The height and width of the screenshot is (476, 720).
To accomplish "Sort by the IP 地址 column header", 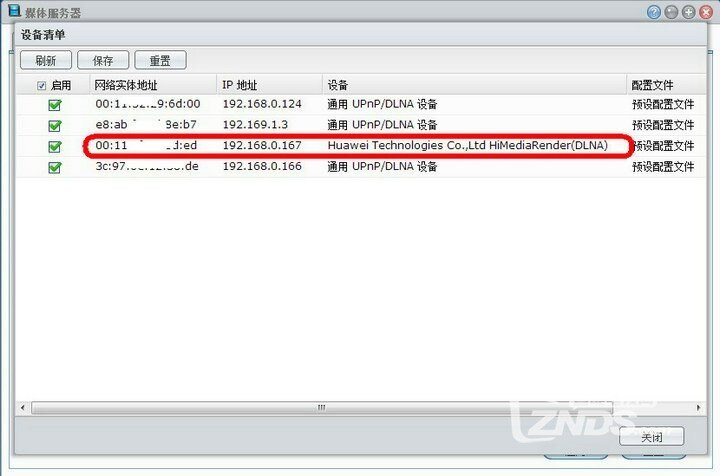I will [x=269, y=85].
